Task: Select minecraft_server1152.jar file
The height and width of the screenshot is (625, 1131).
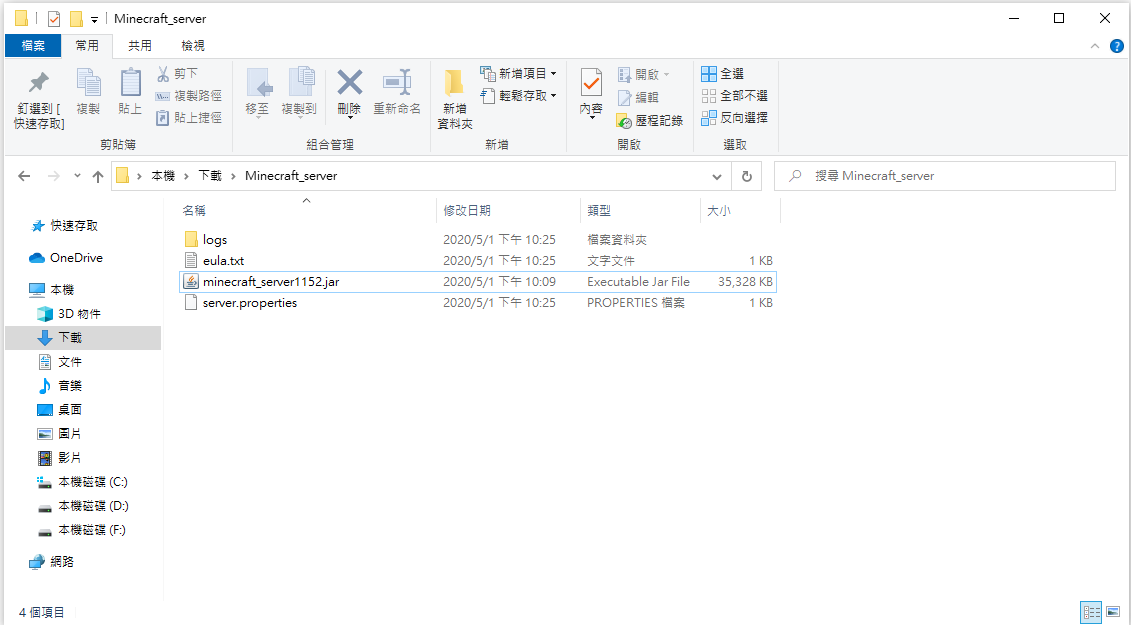Action: tap(478, 281)
